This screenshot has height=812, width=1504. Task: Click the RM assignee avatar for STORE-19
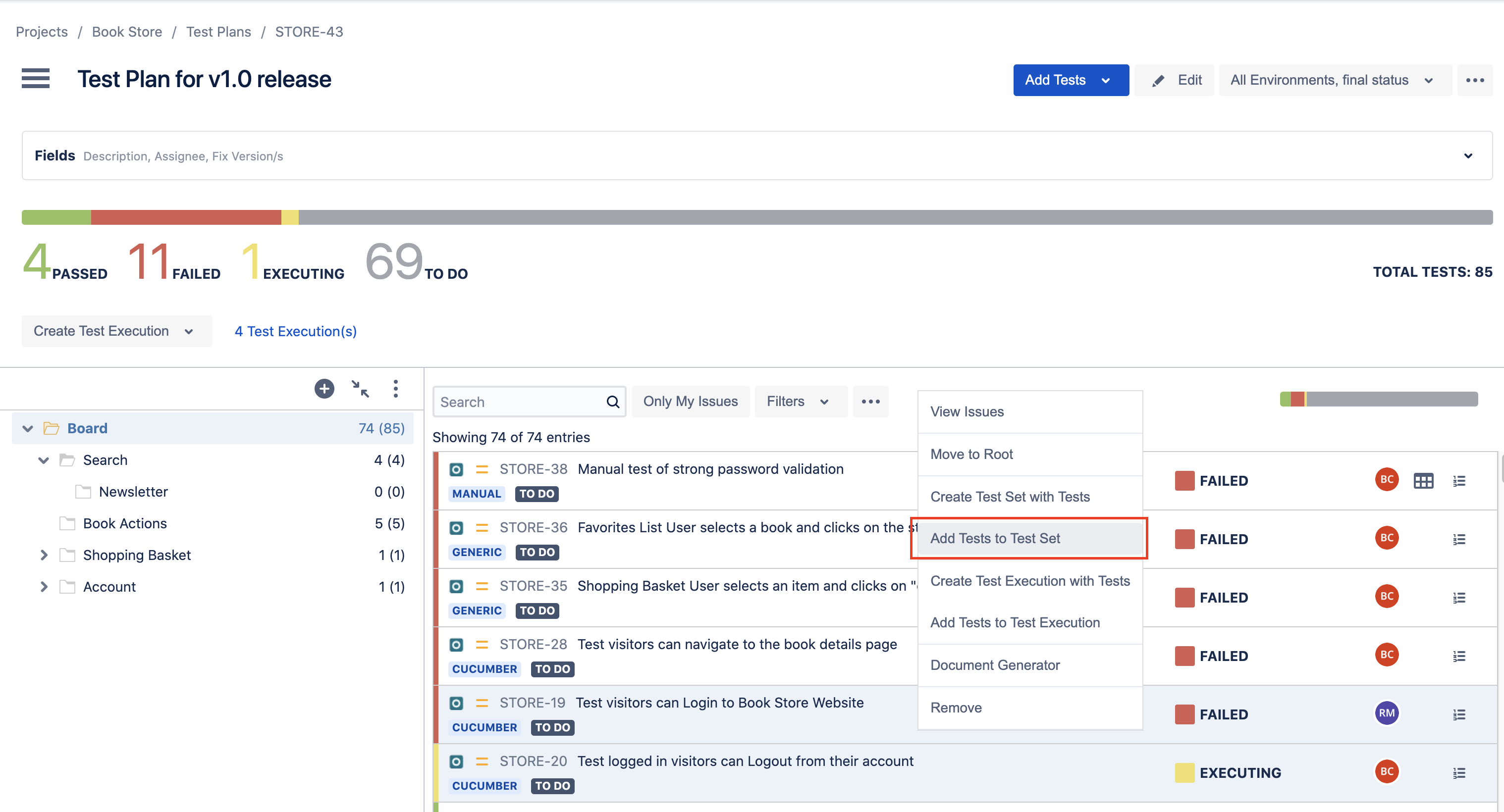click(1387, 713)
